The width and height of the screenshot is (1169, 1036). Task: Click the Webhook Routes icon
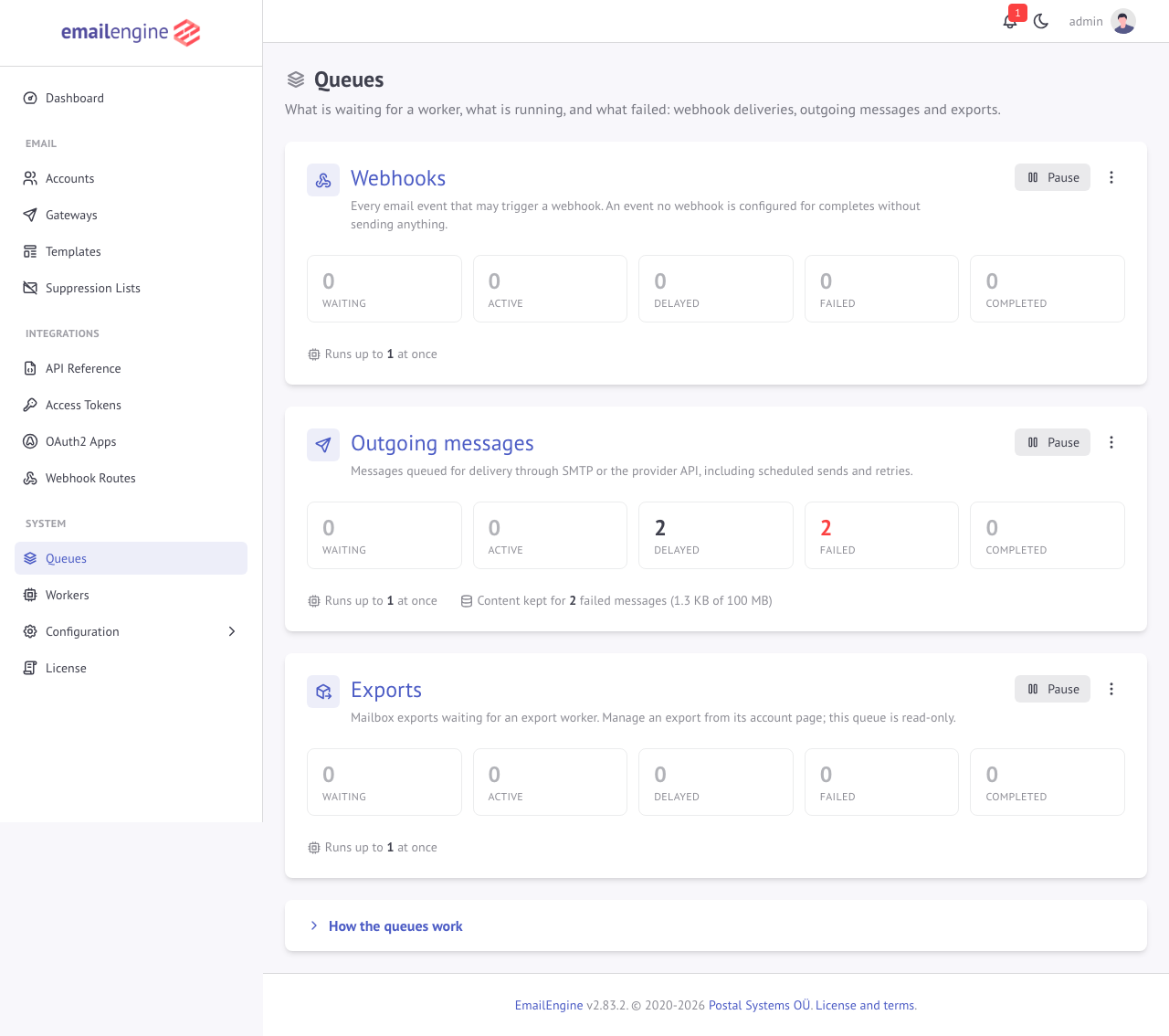(x=30, y=478)
